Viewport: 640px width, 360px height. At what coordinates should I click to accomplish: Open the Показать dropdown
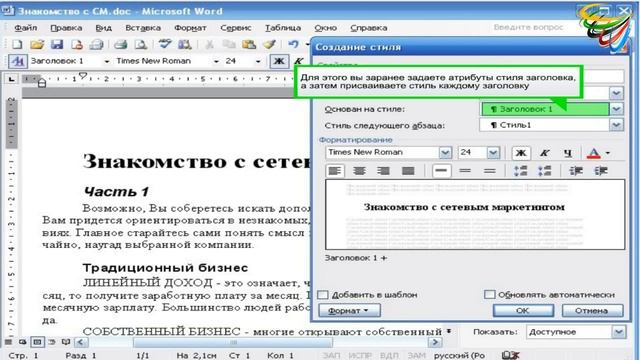[x=619, y=332]
